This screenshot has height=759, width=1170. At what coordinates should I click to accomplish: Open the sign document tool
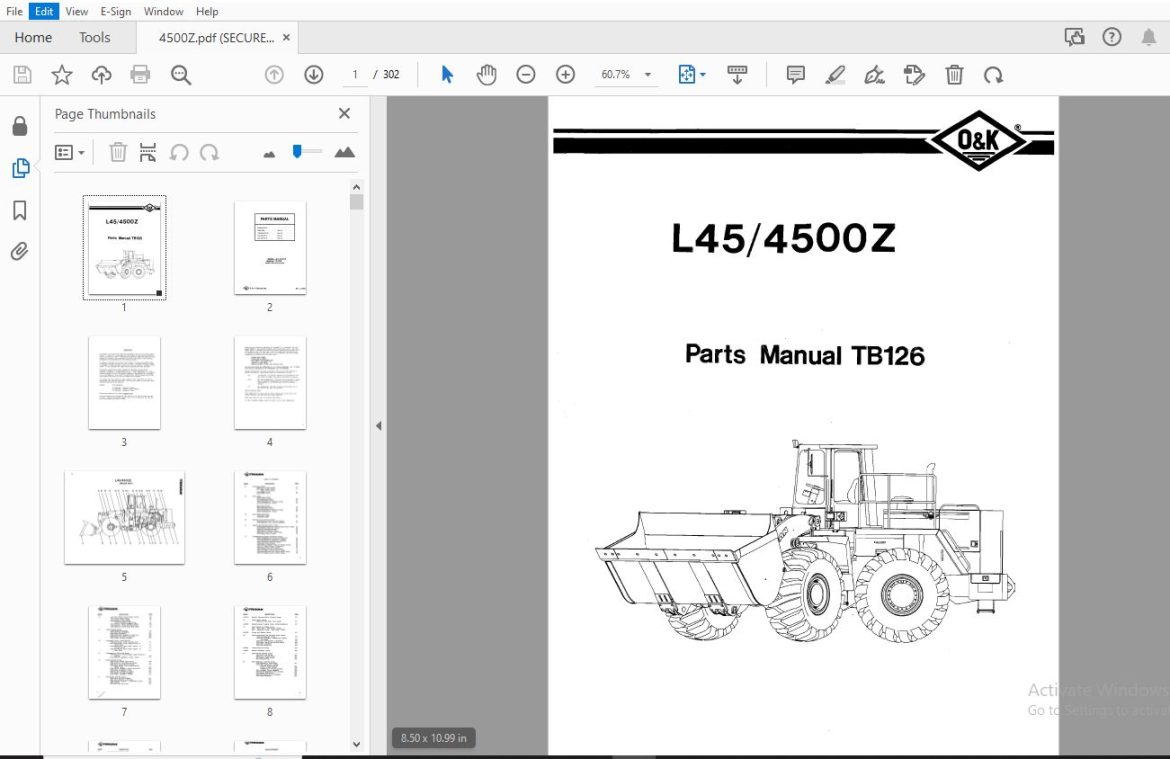pos(875,75)
